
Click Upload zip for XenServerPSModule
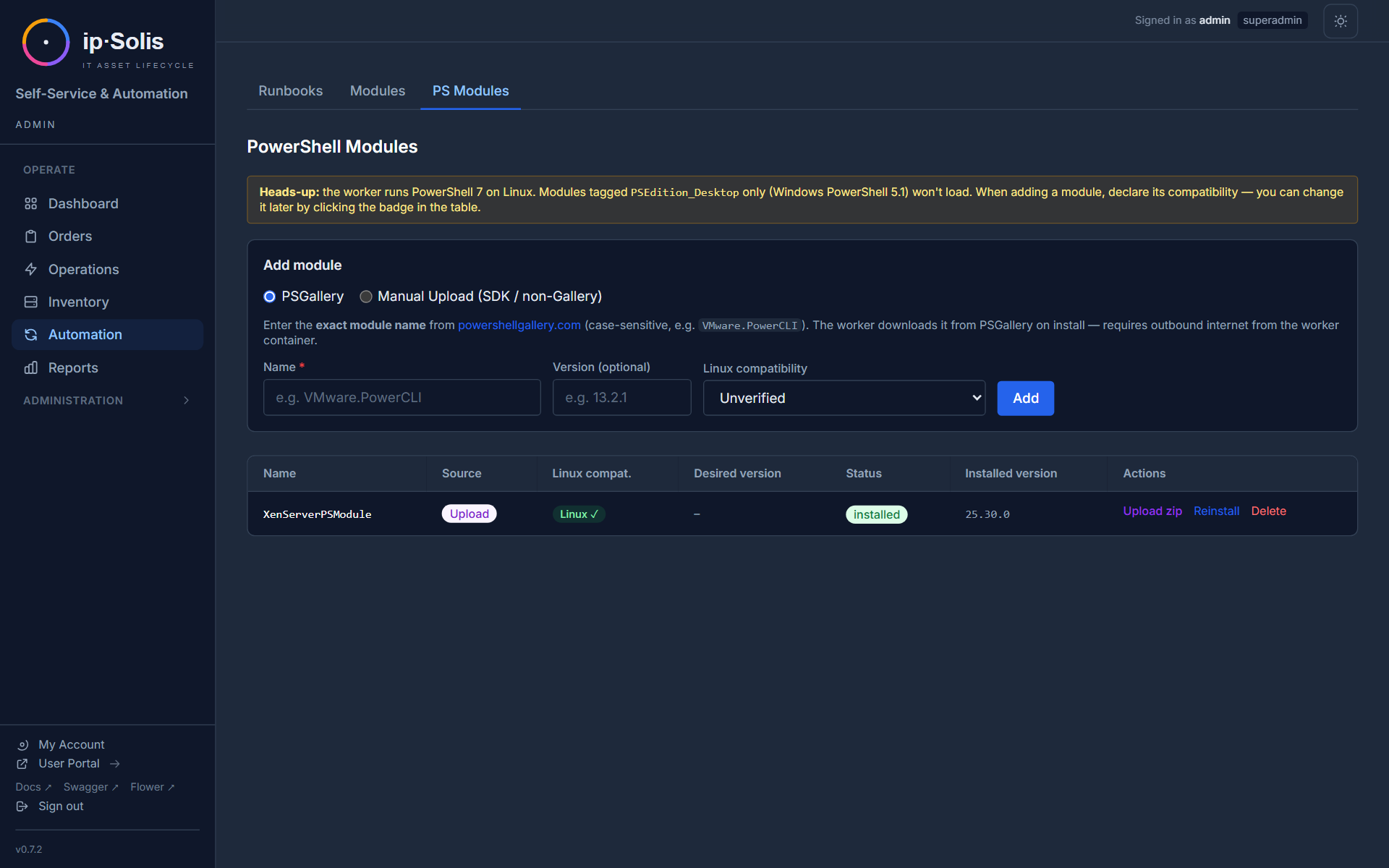1152,511
